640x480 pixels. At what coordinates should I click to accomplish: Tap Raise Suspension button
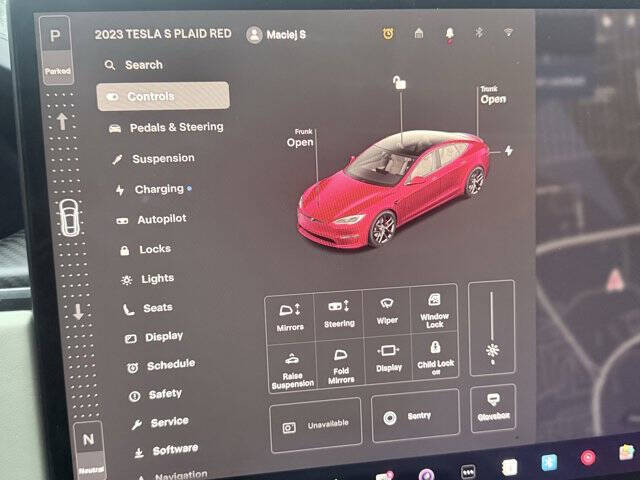(x=292, y=370)
